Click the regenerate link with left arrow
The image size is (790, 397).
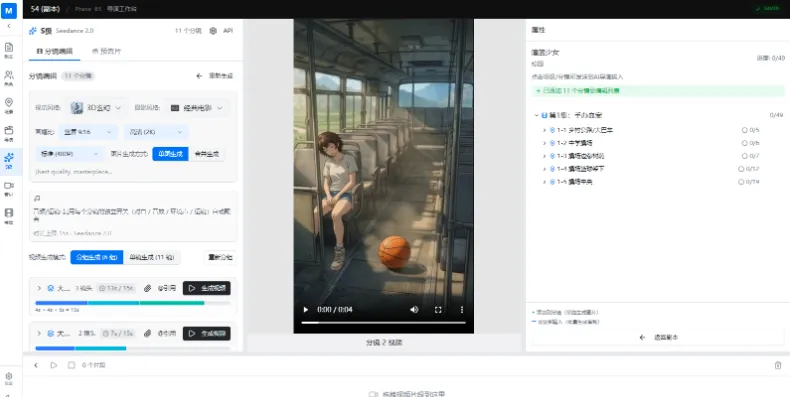click(x=215, y=76)
